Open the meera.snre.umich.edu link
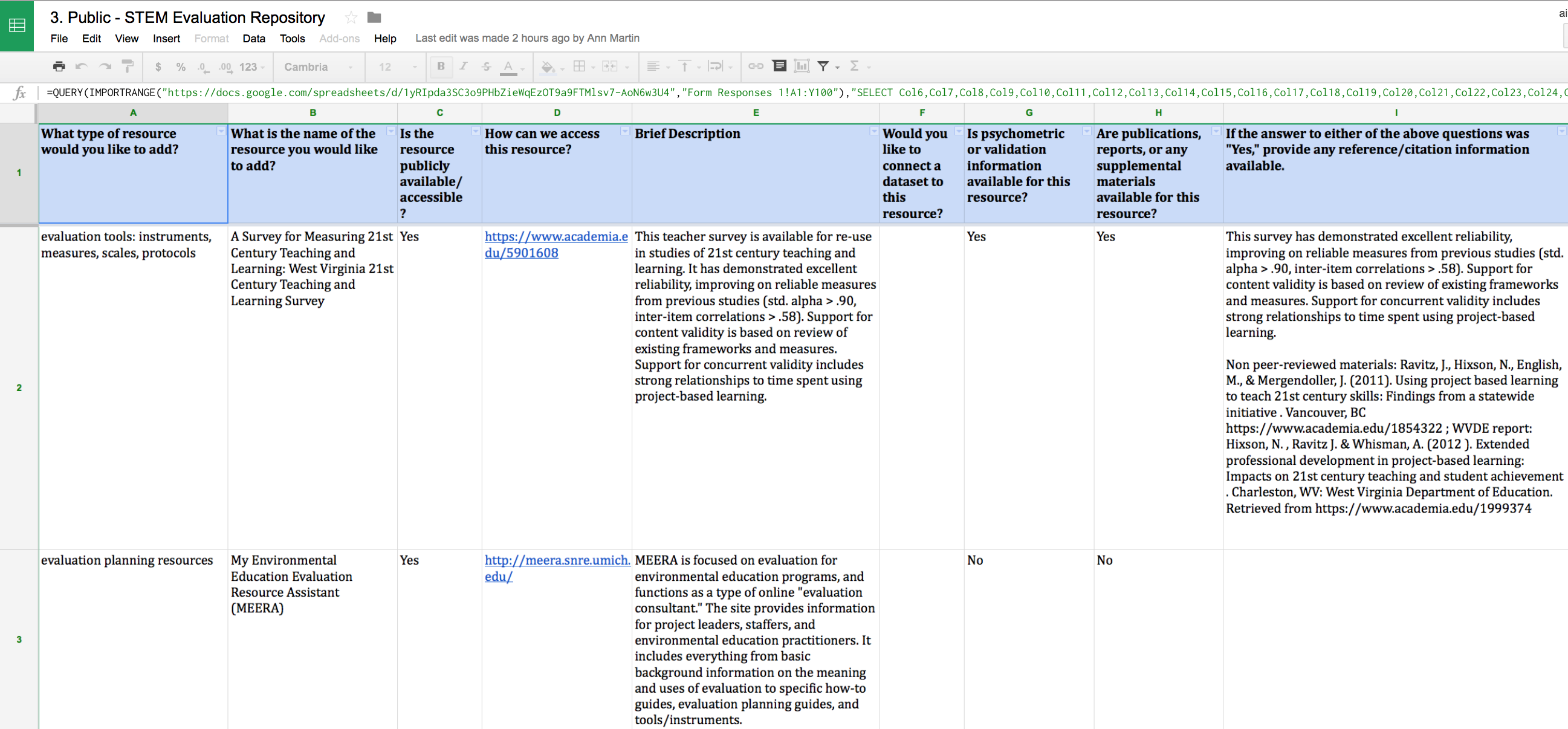Viewport: 1568px width, 729px height. [557, 568]
